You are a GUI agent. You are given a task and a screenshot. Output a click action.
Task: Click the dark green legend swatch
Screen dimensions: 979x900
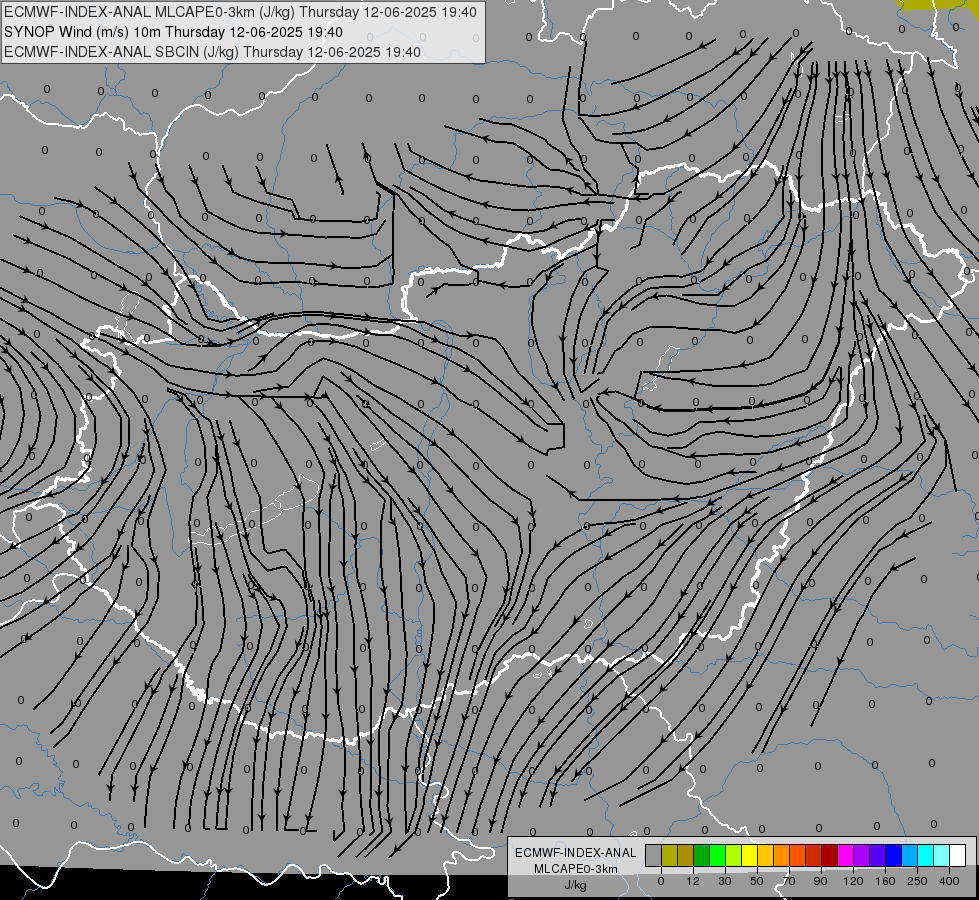pyautogui.click(x=702, y=855)
